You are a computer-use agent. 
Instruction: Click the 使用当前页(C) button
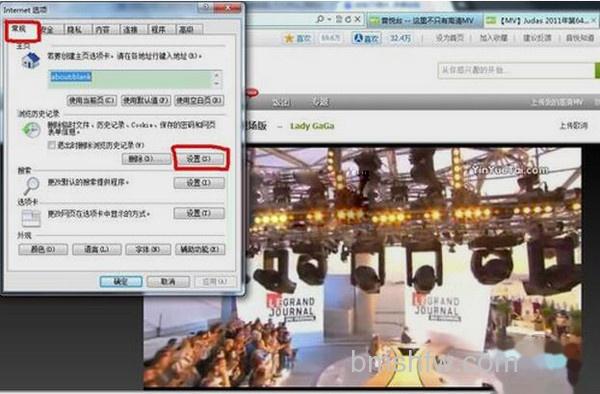tap(92, 101)
